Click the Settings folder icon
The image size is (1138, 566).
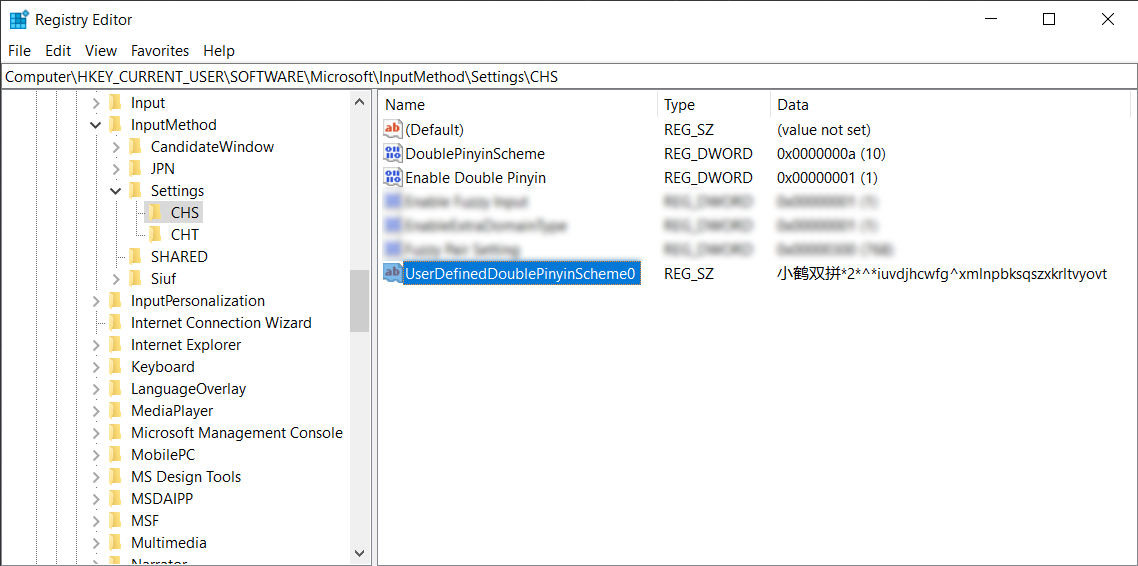[x=135, y=191]
